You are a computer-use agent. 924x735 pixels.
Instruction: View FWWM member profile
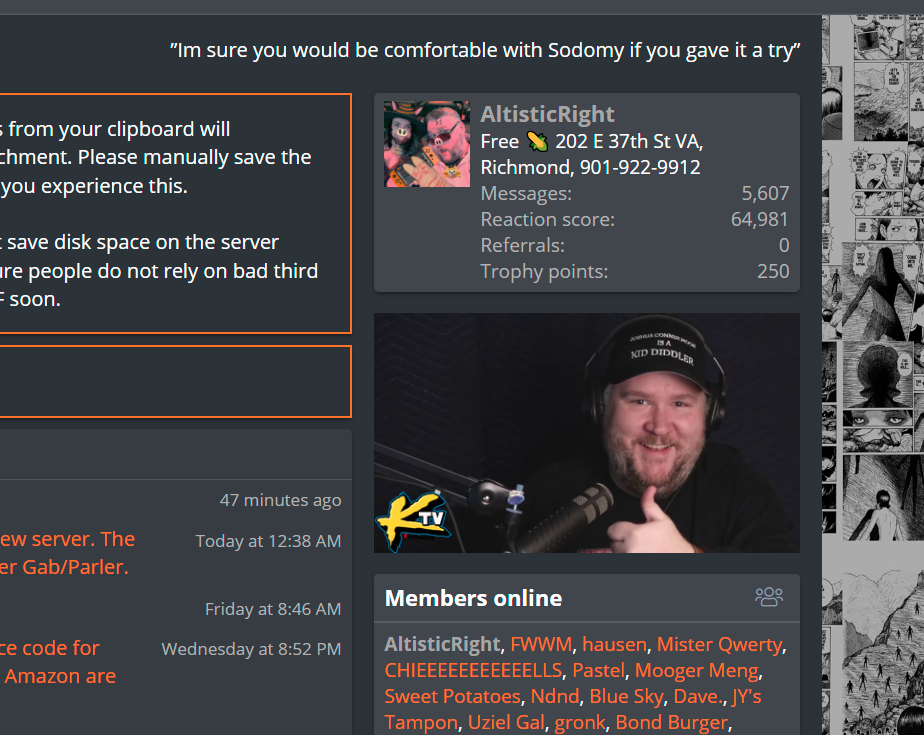(x=541, y=644)
